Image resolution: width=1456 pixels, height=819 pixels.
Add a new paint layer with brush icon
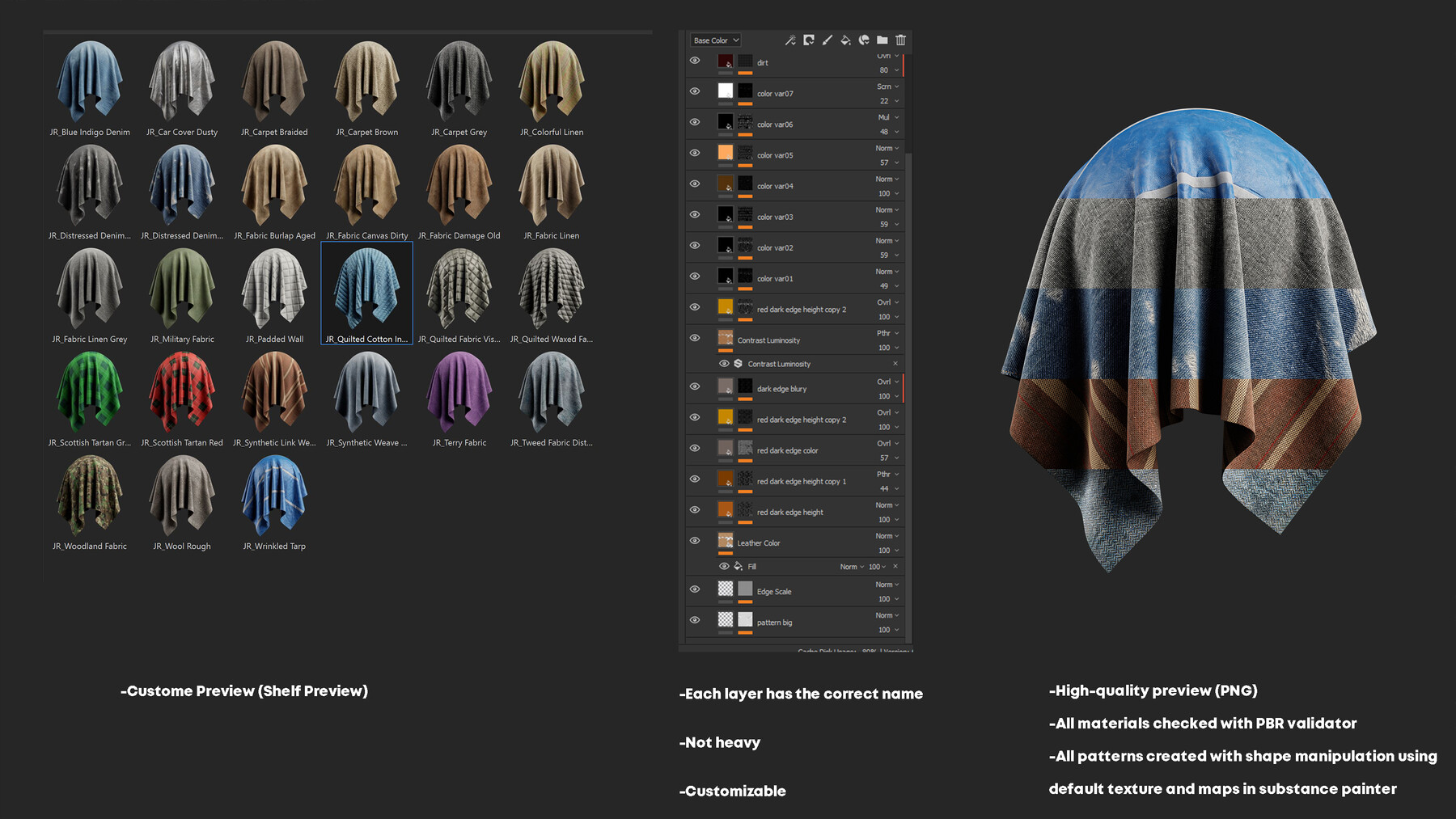[x=827, y=40]
